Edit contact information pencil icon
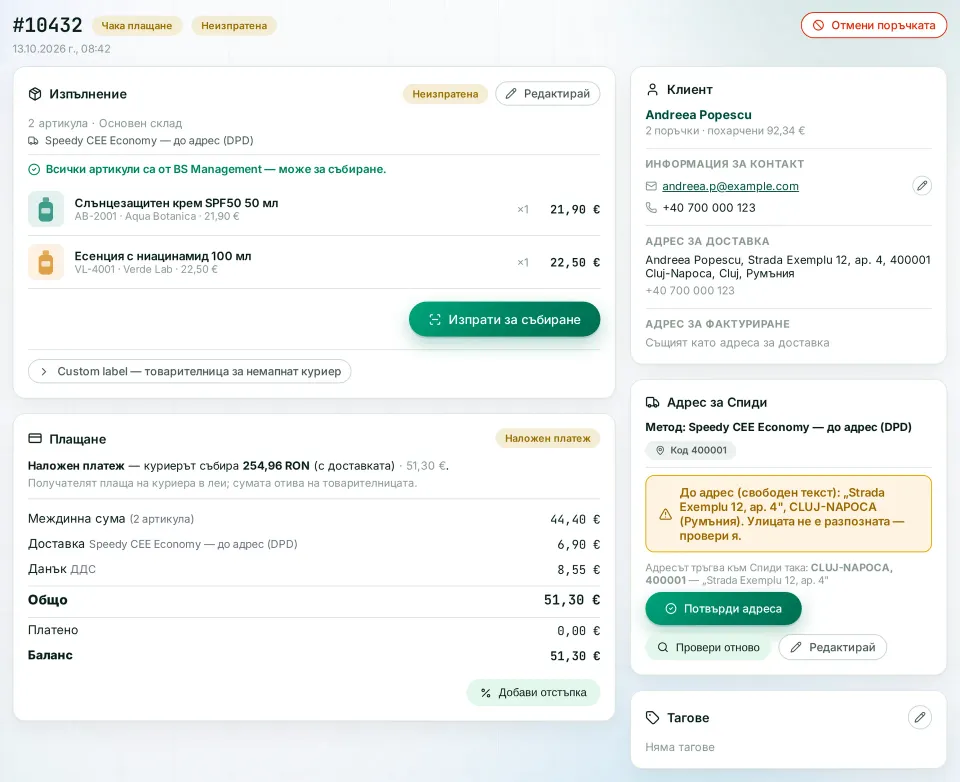Viewport: 960px width, 782px height. click(921, 186)
